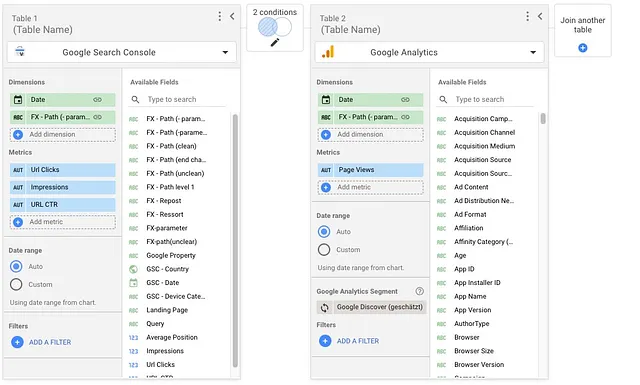Collapse Table 2 panel with arrow
The width and height of the screenshot is (640, 385).
[540, 16]
